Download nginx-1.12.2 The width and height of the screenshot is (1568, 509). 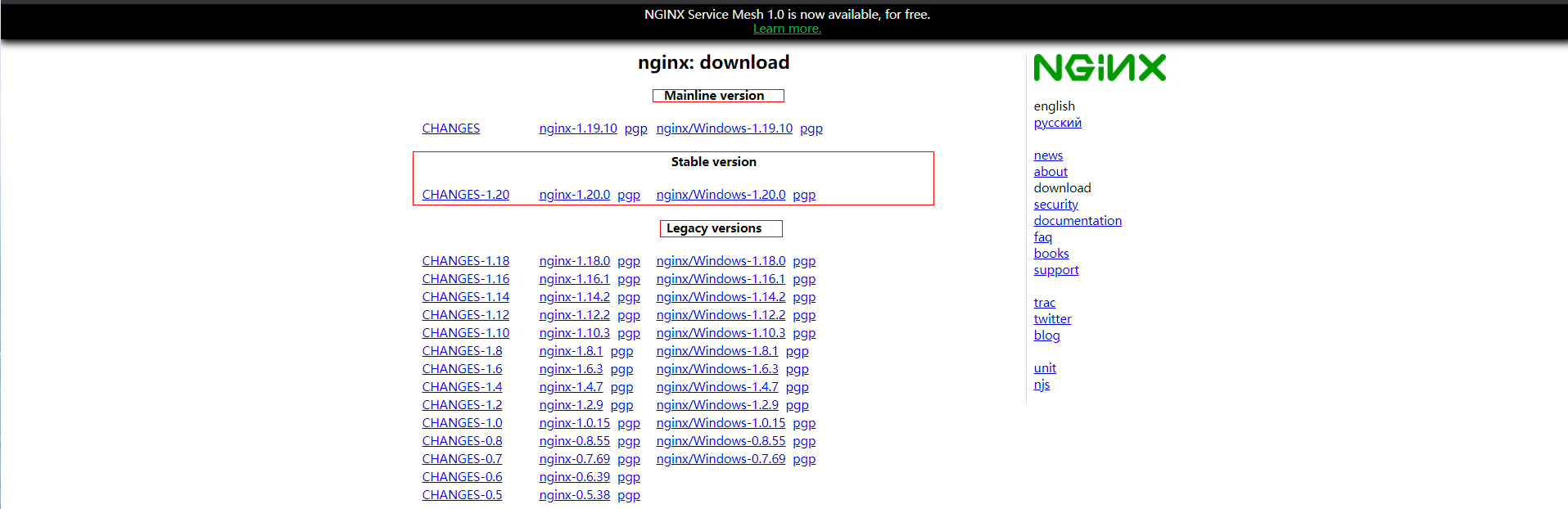point(575,315)
